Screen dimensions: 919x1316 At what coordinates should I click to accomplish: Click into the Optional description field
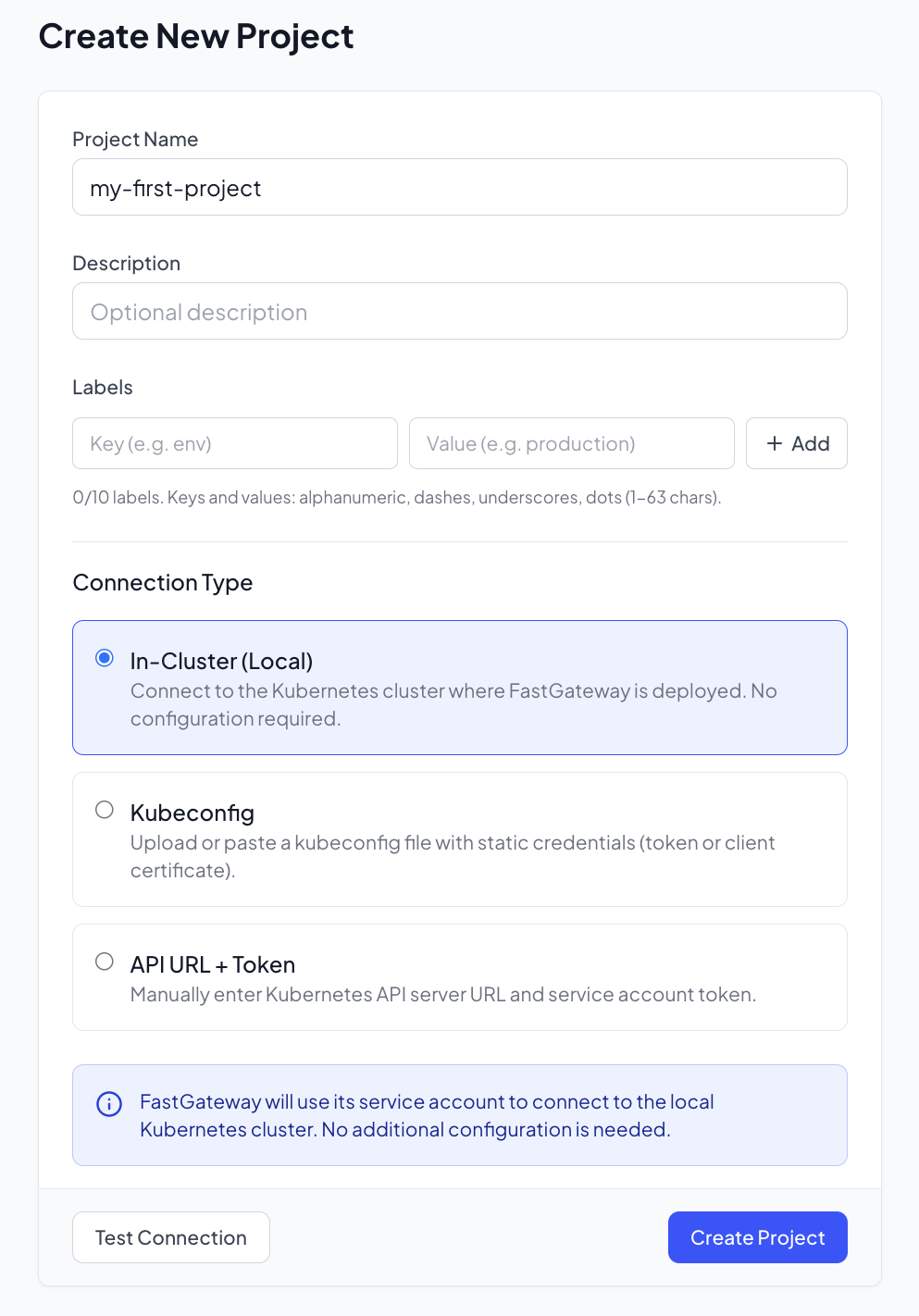tap(459, 312)
